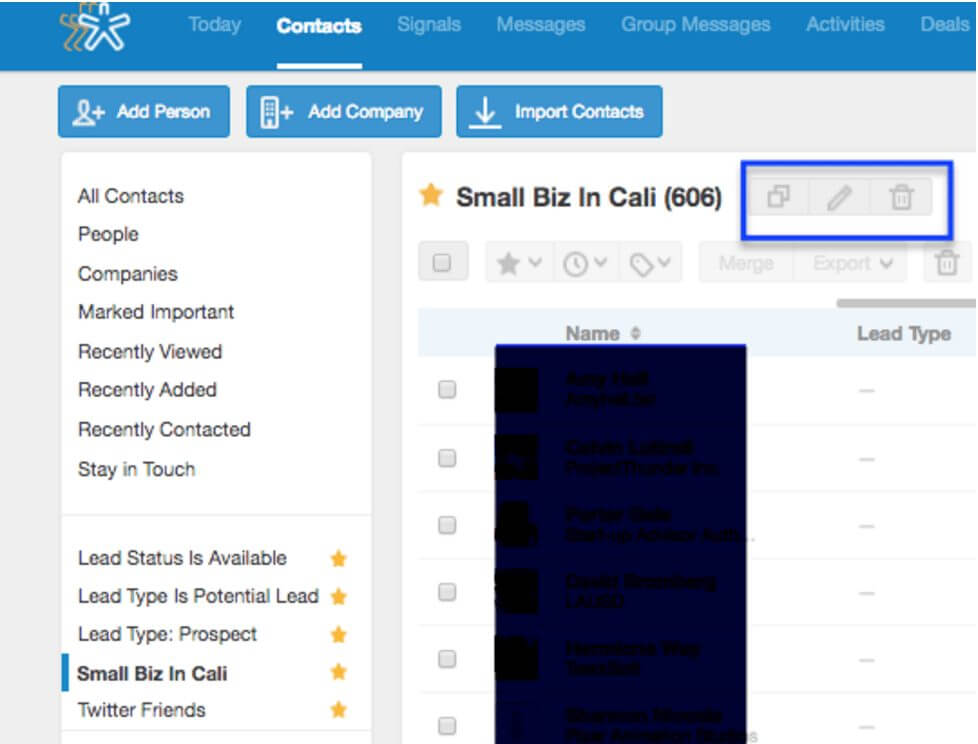This screenshot has width=978, height=744.
Task: Check the first contact row checkbox
Action: point(447,390)
